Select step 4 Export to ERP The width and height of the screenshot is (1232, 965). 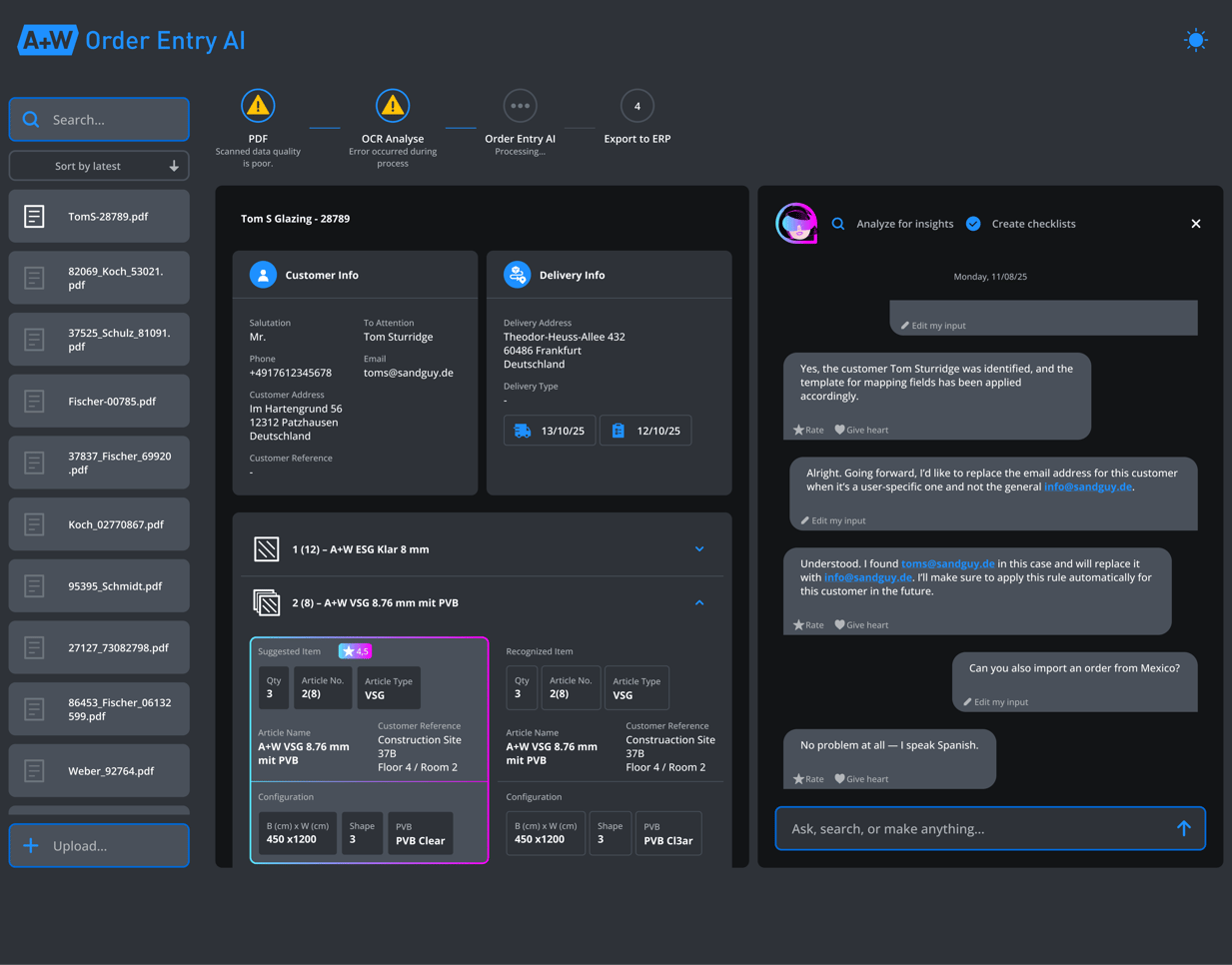click(636, 106)
